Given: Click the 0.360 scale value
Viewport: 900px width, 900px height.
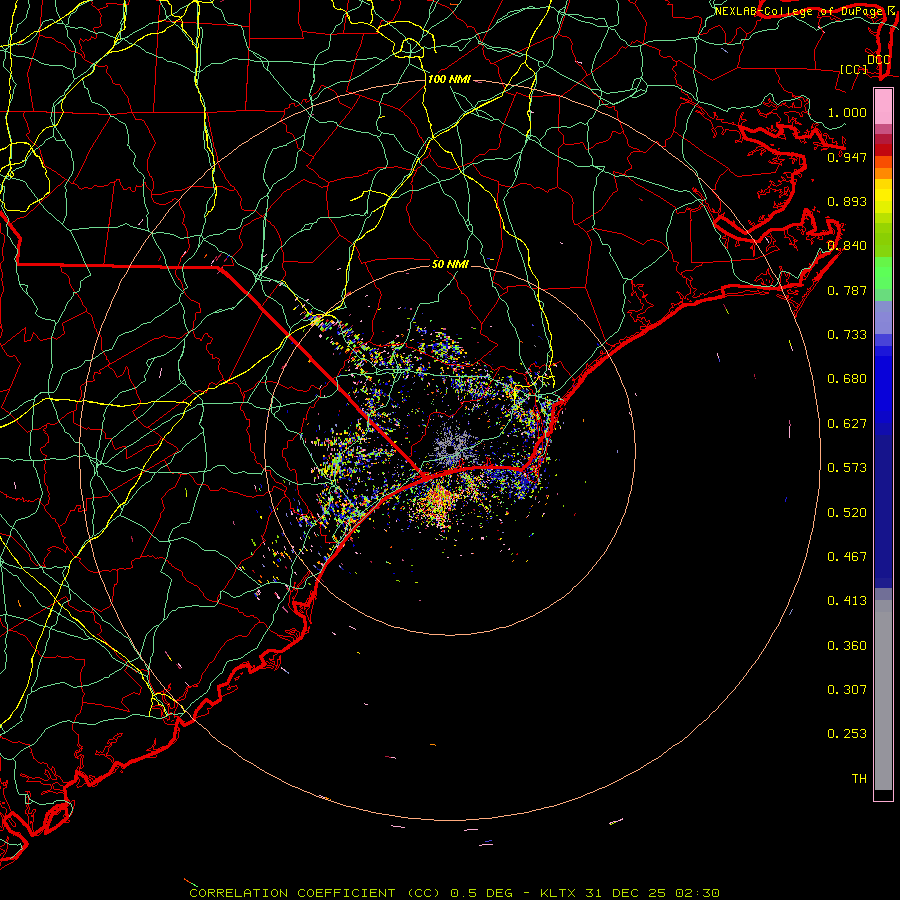Looking at the screenshot, I should [847, 646].
